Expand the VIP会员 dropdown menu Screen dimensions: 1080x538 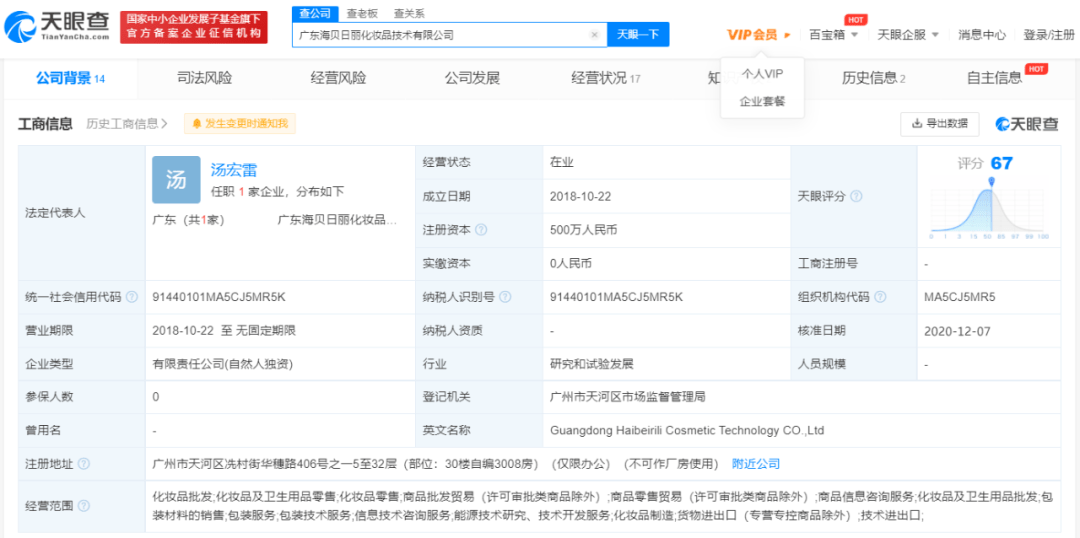(758, 35)
